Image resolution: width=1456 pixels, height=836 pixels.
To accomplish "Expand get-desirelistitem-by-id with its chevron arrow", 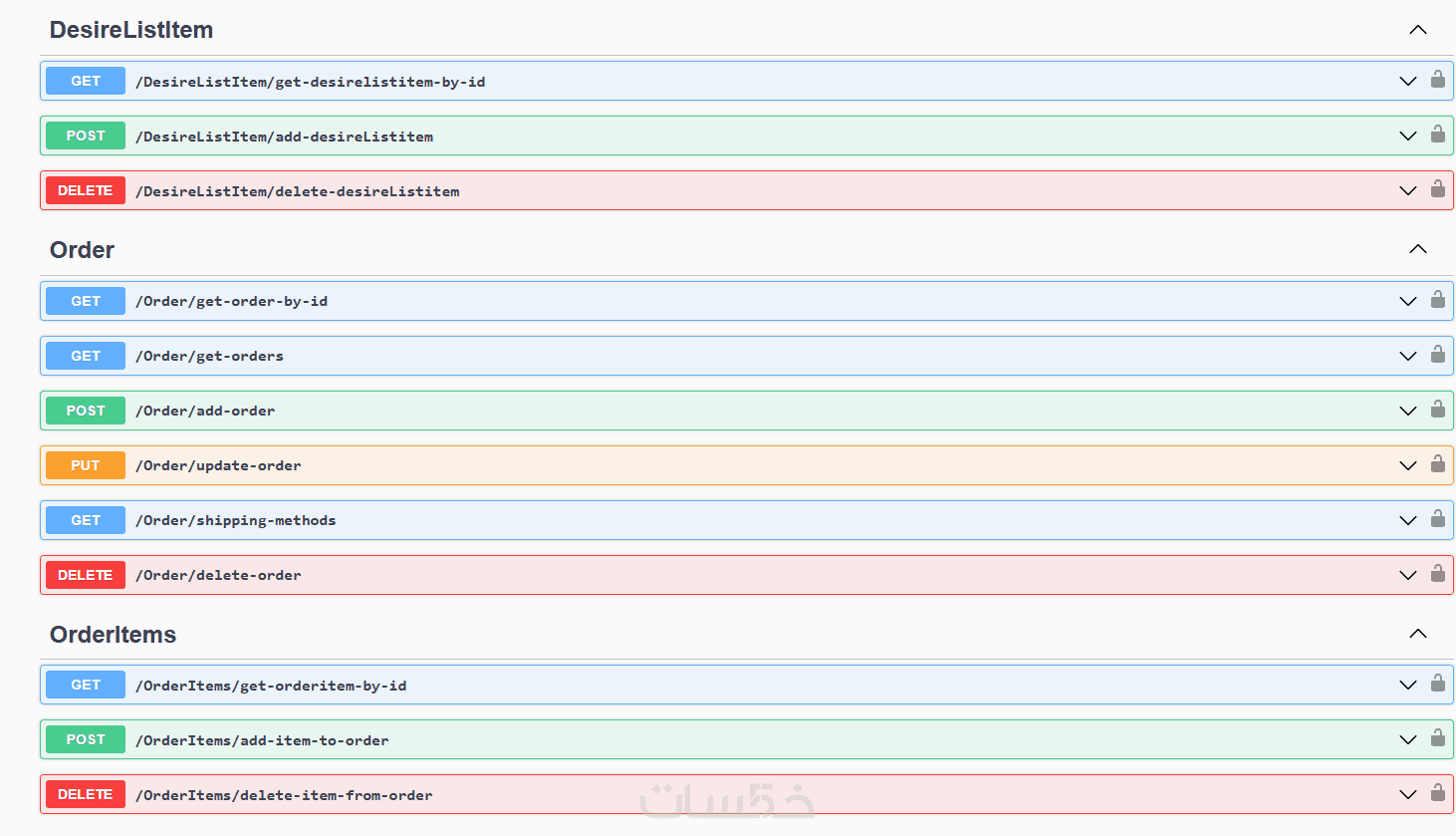I will point(1408,82).
